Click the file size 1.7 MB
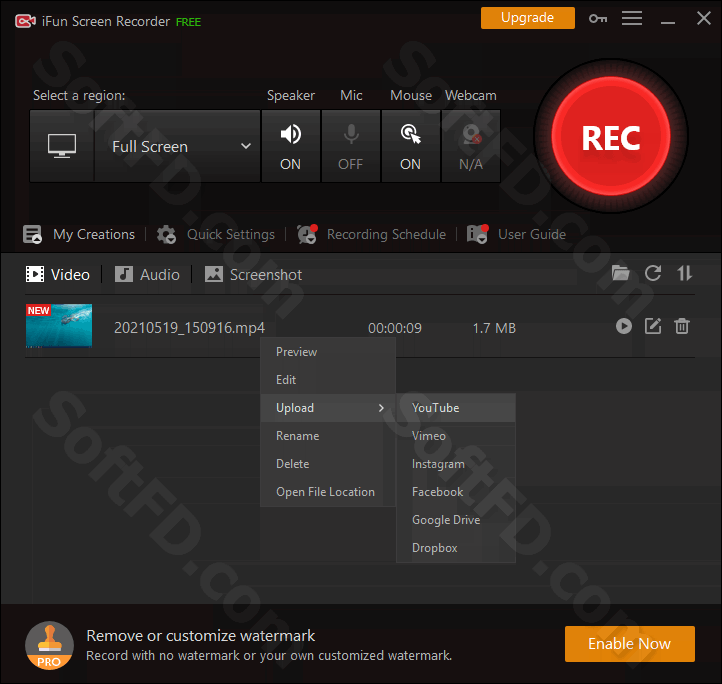This screenshot has height=684, width=722. pyautogui.click(x=494, y=328)
